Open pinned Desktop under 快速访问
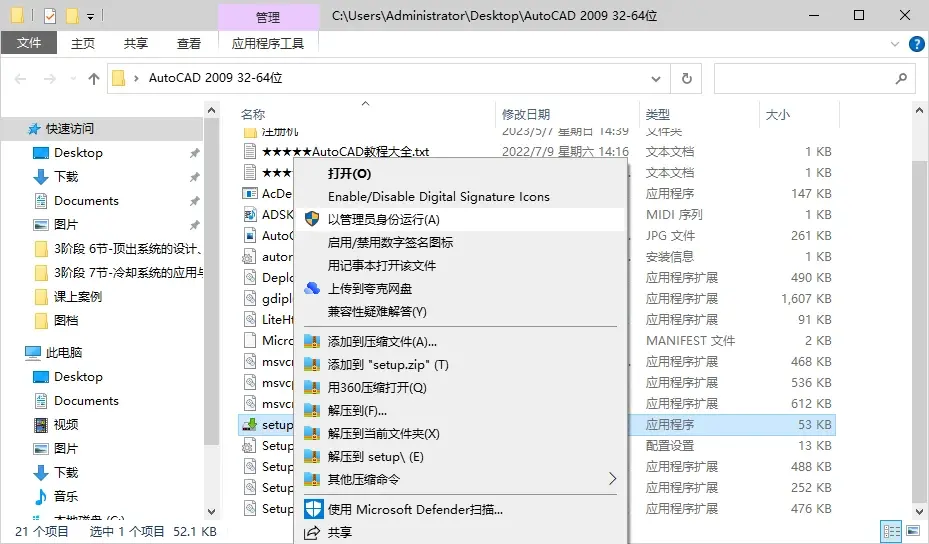The image size is (929, 544). coord(78,153)
